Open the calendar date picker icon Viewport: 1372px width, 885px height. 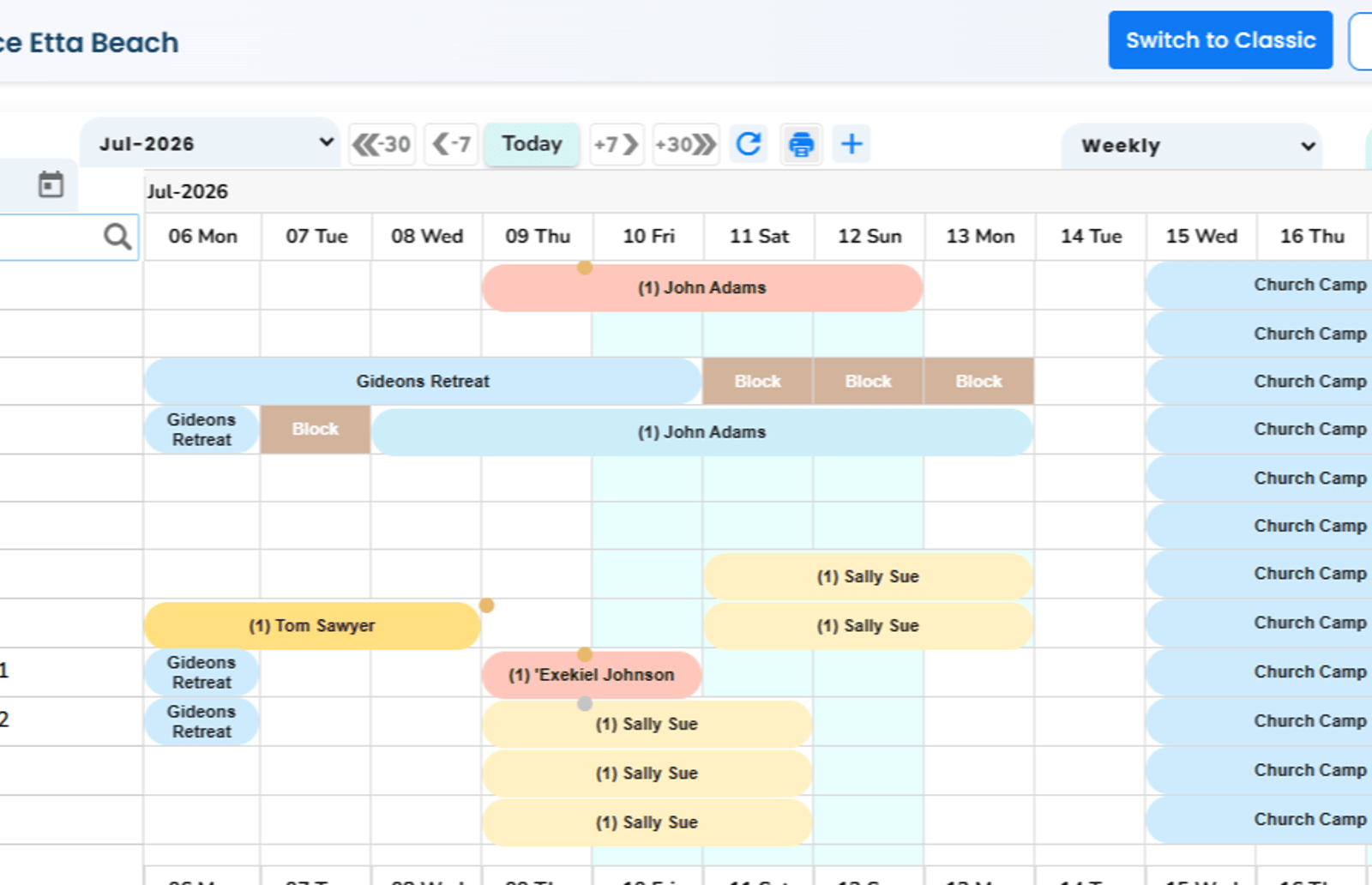point(51,184)
